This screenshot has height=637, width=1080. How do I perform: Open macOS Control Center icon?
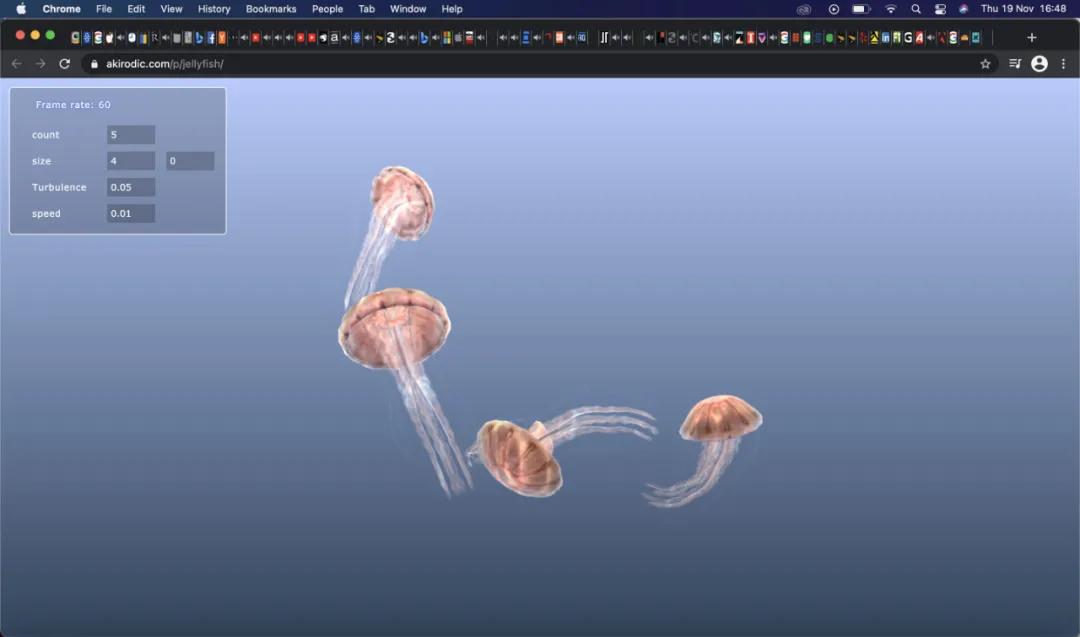[x=940, y=9]
